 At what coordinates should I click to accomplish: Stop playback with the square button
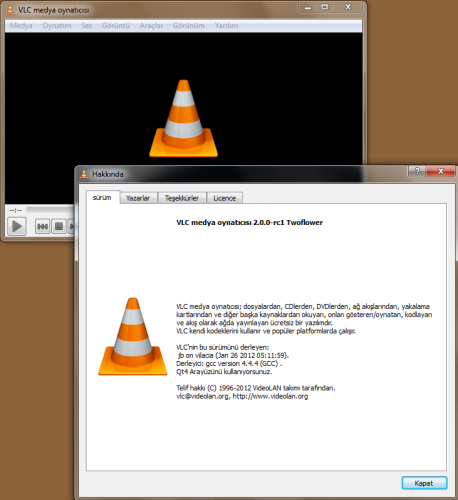59,226
